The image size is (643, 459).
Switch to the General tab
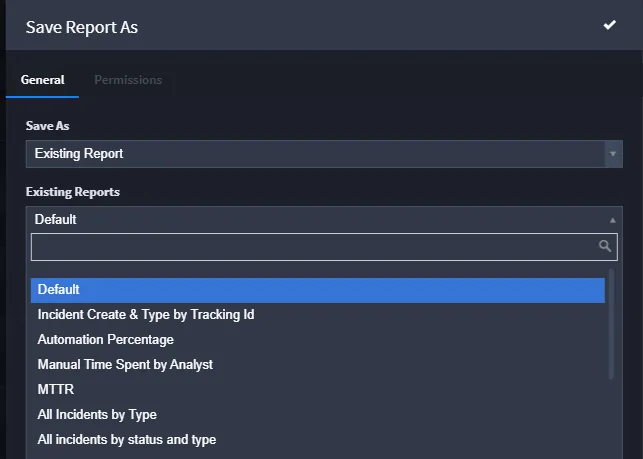(x=43, y=80)
